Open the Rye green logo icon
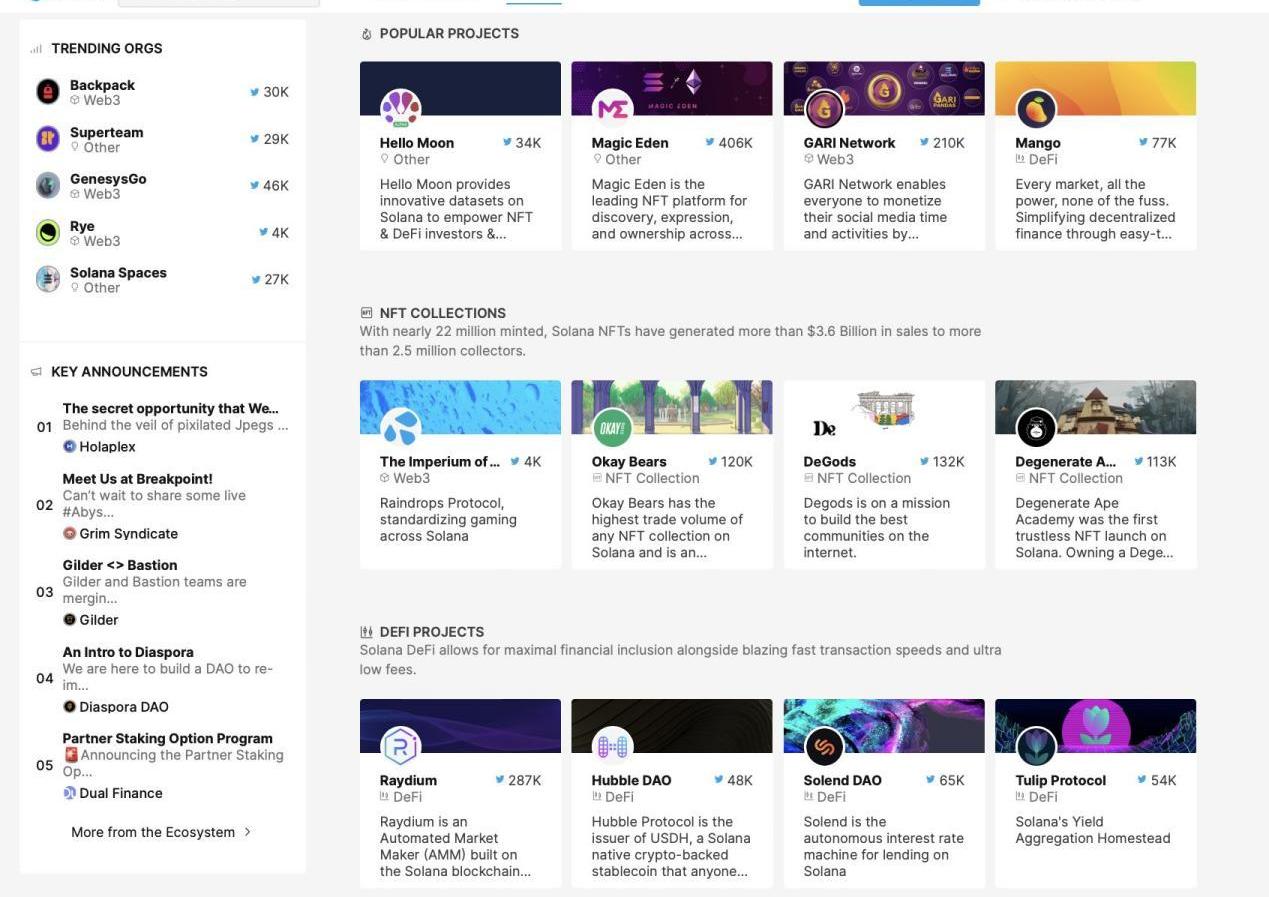The image size is (1269, 897). [x=48, y=233]
